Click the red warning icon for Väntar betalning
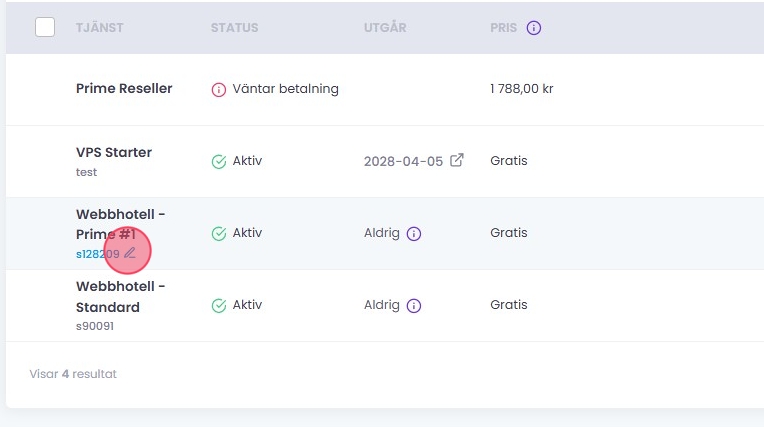The height and width of the screenshot is (427, 764). (219, 89)
